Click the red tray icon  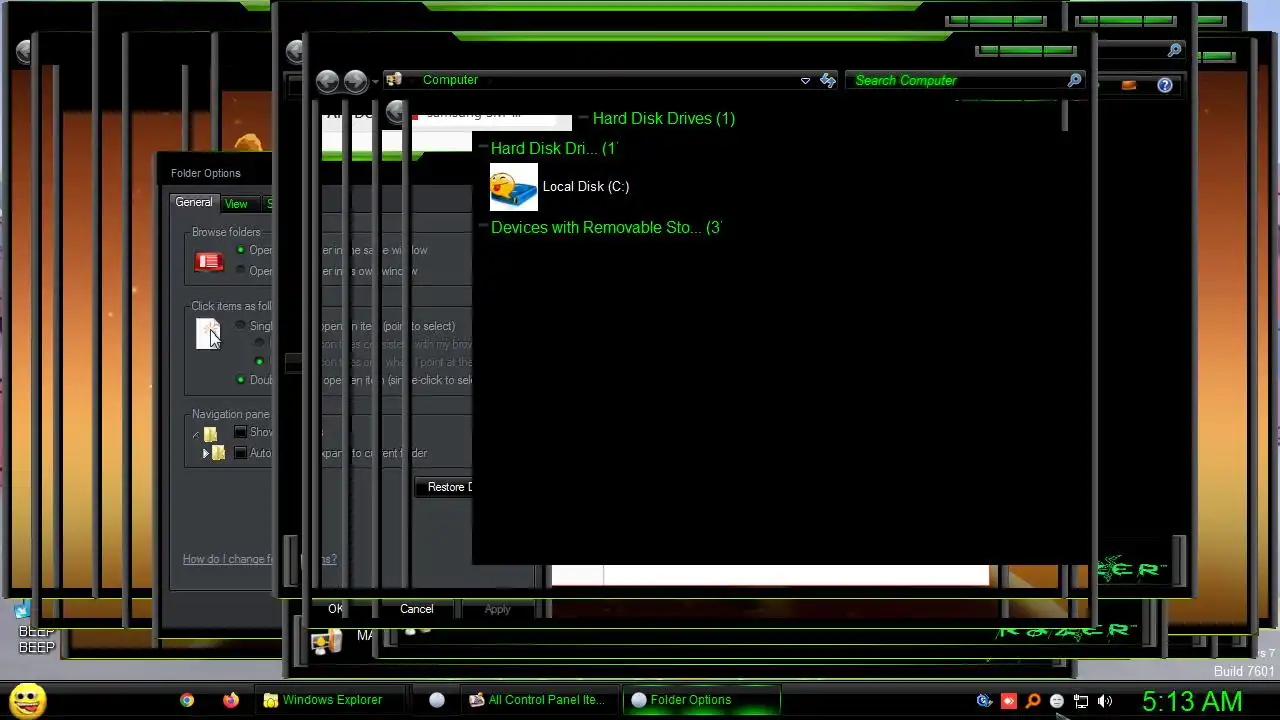tap(1009, 701)
